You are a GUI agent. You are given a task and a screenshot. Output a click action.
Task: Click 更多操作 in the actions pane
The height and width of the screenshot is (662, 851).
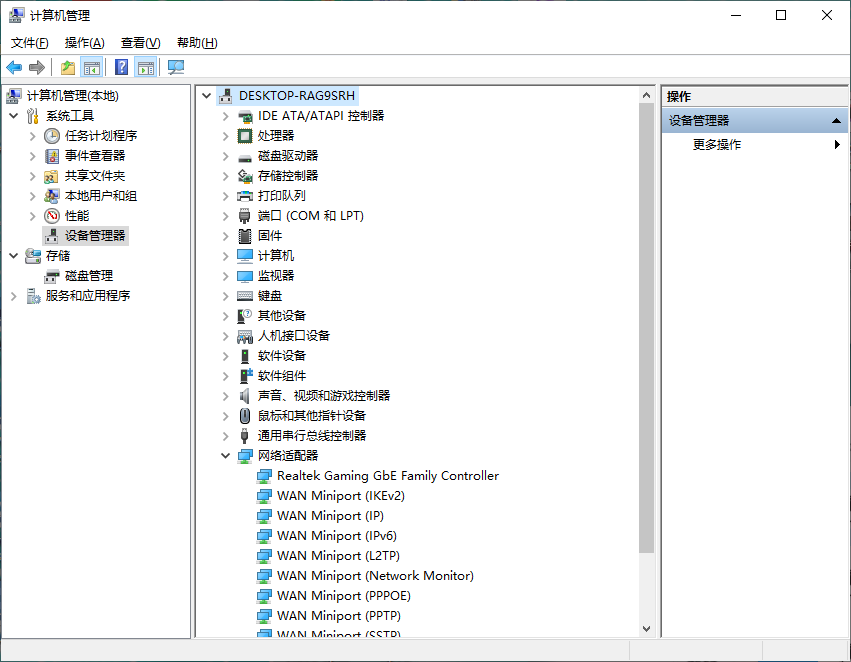click(x=716, y=145)
